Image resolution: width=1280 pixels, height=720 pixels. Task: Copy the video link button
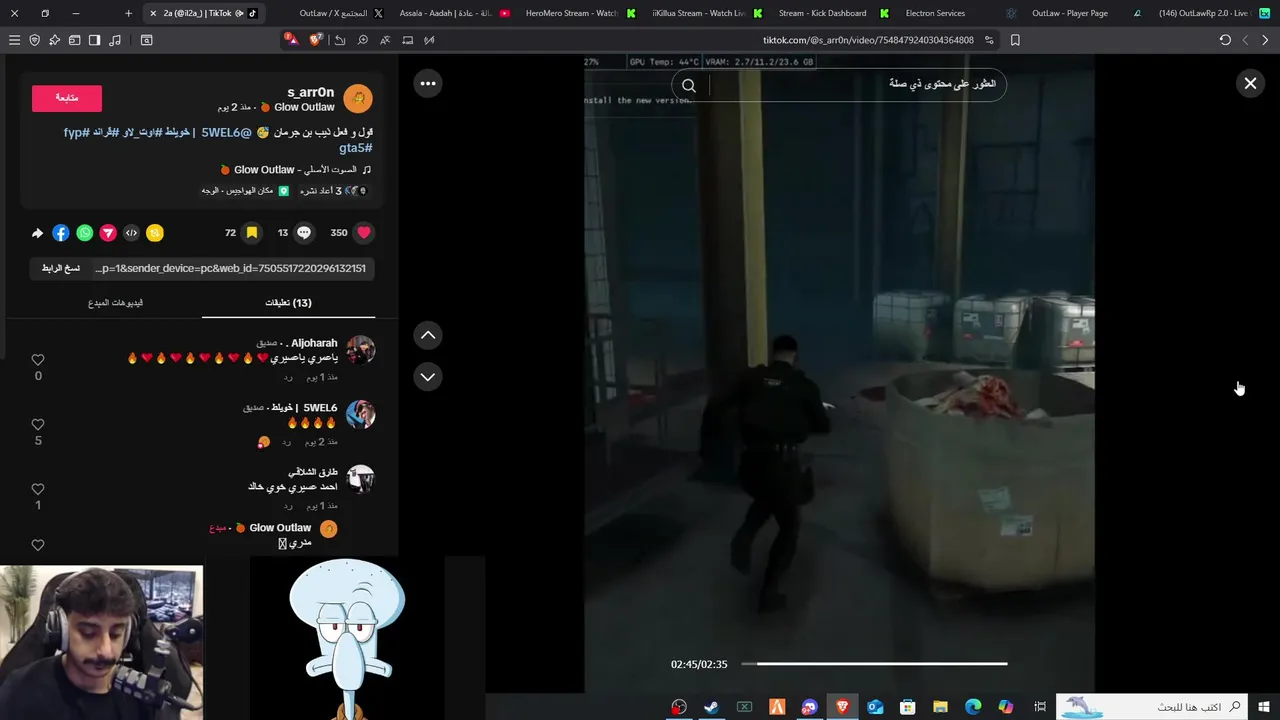point(61,268)
